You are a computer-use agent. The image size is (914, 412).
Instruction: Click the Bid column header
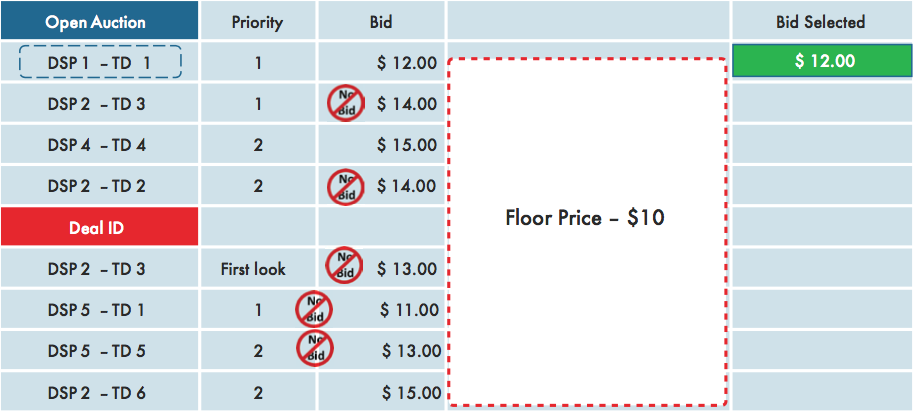(x=381, y=22)
